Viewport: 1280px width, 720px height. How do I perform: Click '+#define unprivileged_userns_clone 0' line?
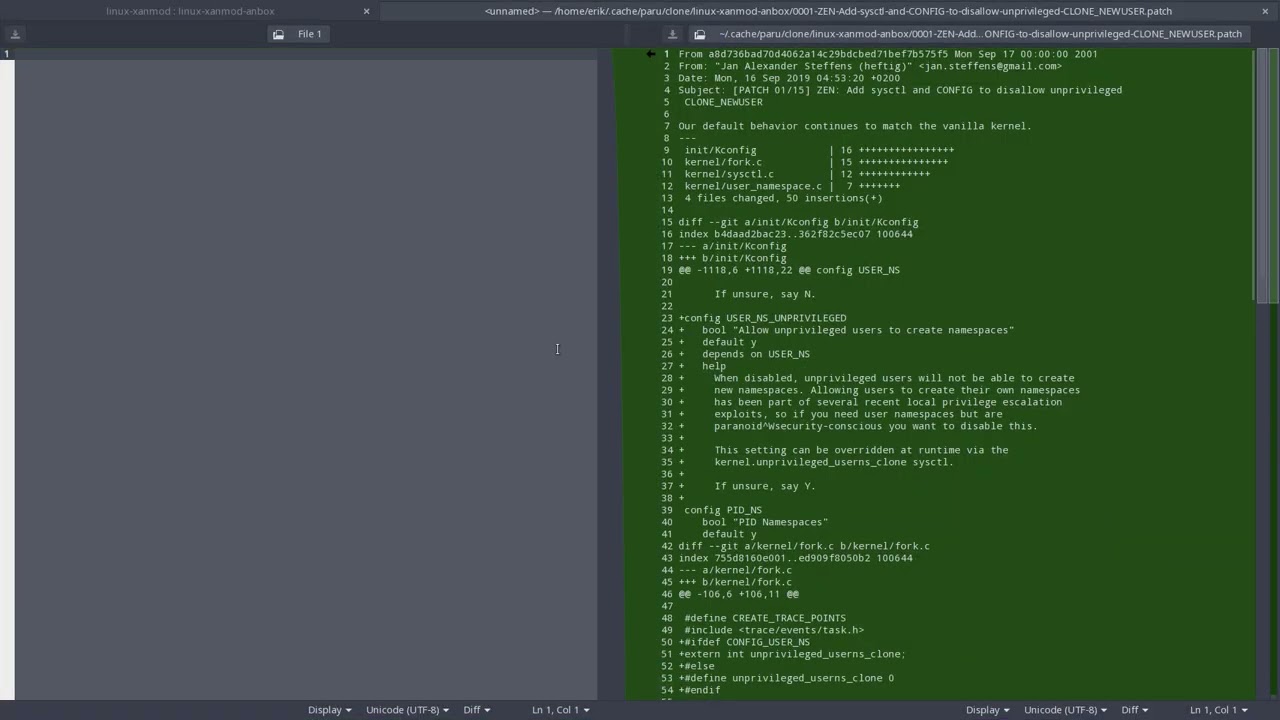[x=786, y=678]
